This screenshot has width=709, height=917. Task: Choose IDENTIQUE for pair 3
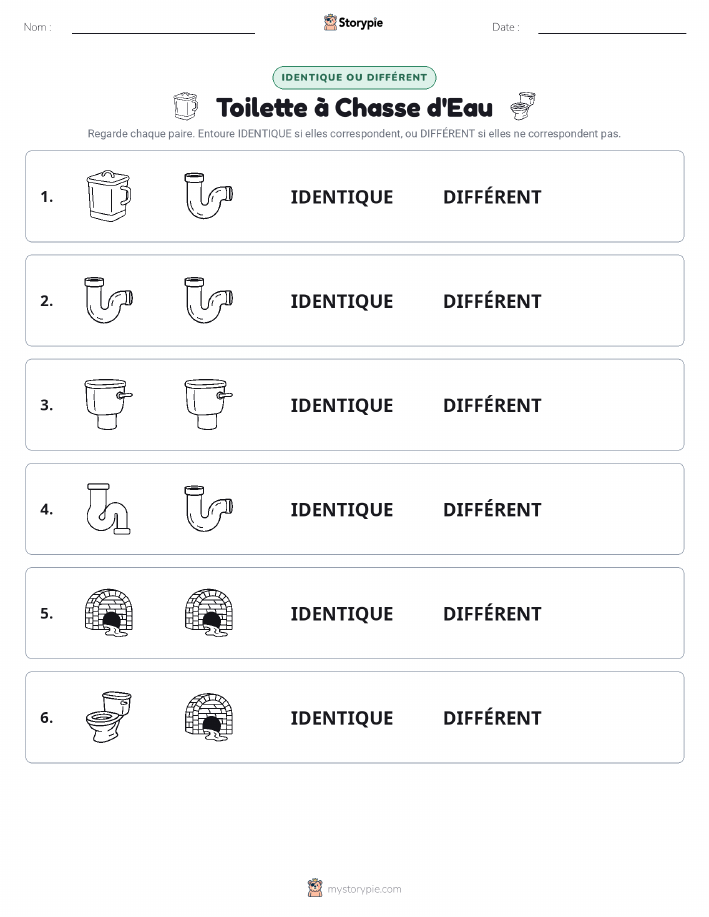(342, 405)
